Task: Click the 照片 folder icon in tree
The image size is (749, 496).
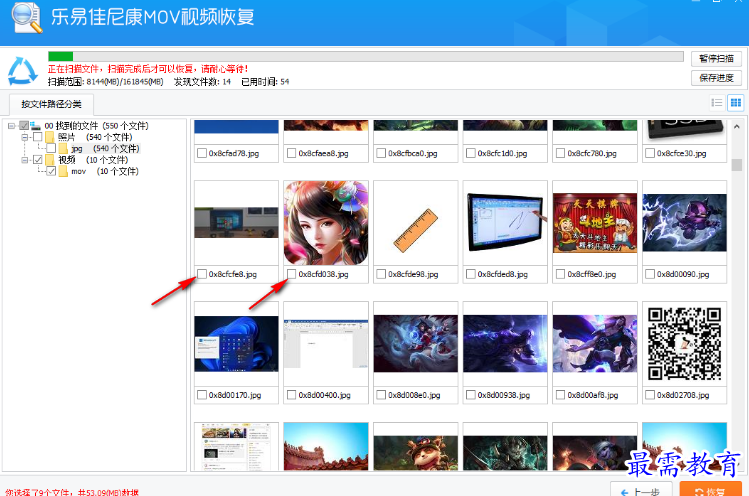Action: [50, 137]
